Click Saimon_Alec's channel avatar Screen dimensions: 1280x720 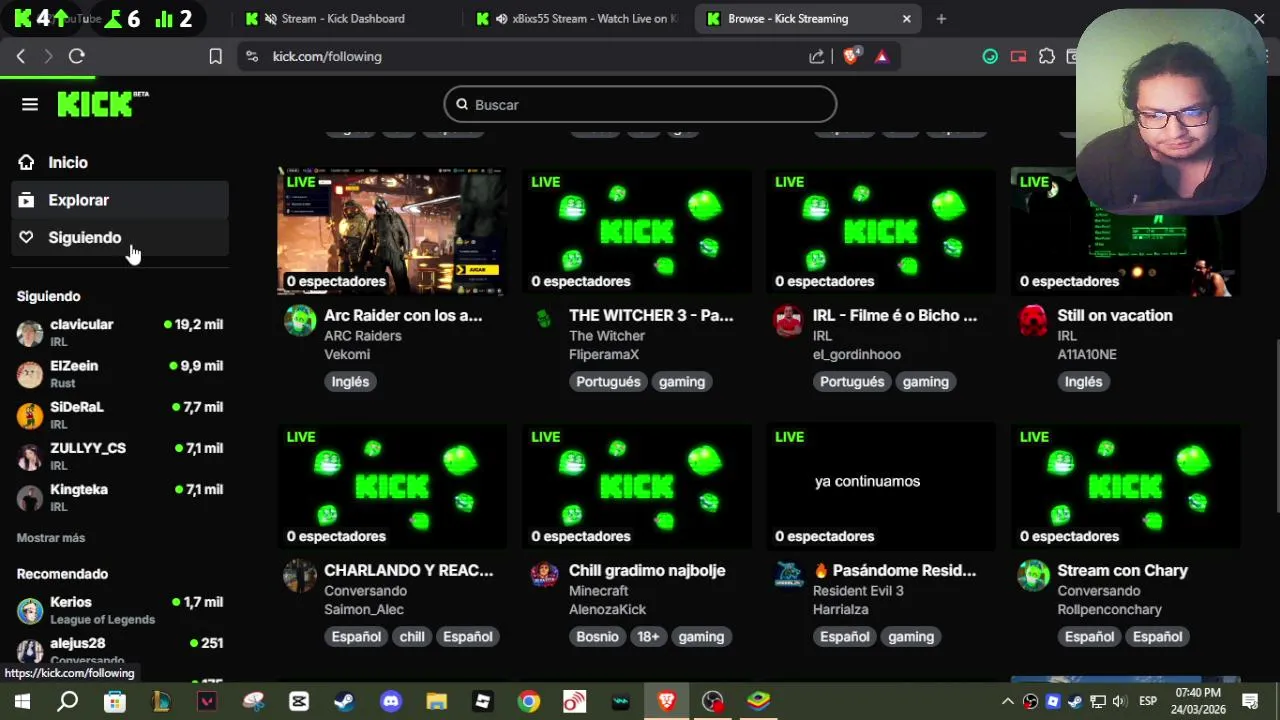pyautogui.click(x=300, y=576)
